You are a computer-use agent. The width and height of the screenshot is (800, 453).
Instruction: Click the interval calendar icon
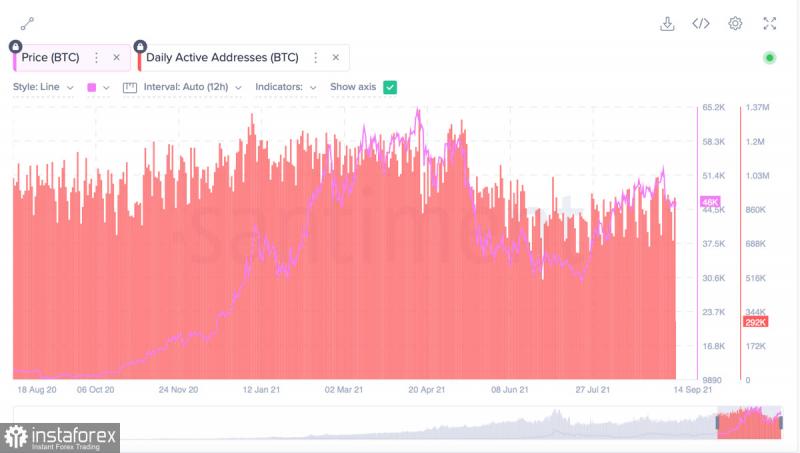130,87
